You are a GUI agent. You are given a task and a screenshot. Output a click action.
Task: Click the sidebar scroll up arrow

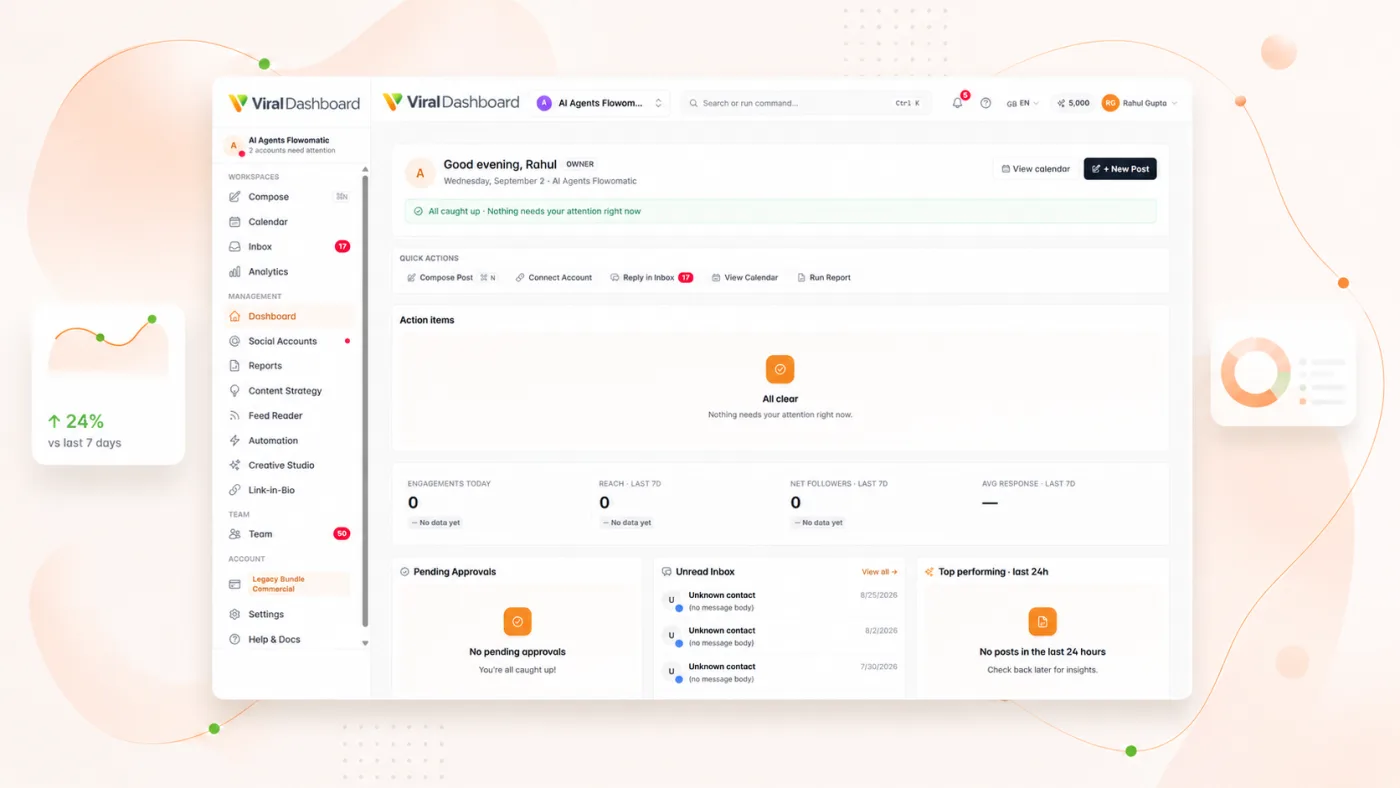365,169
